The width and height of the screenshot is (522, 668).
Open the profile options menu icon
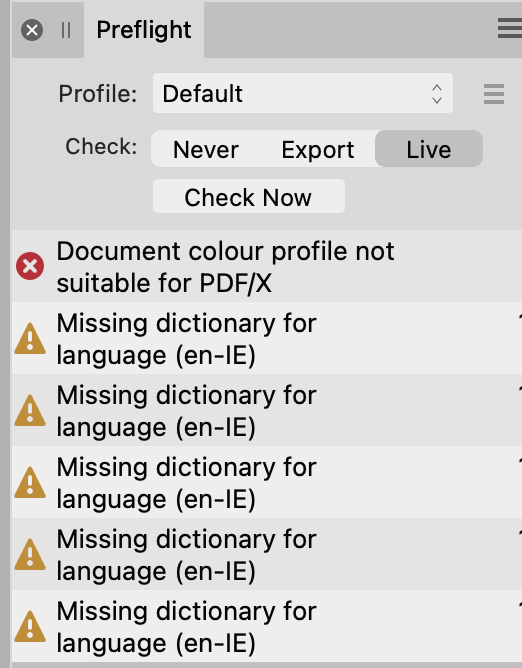click(x=494, y=94)
